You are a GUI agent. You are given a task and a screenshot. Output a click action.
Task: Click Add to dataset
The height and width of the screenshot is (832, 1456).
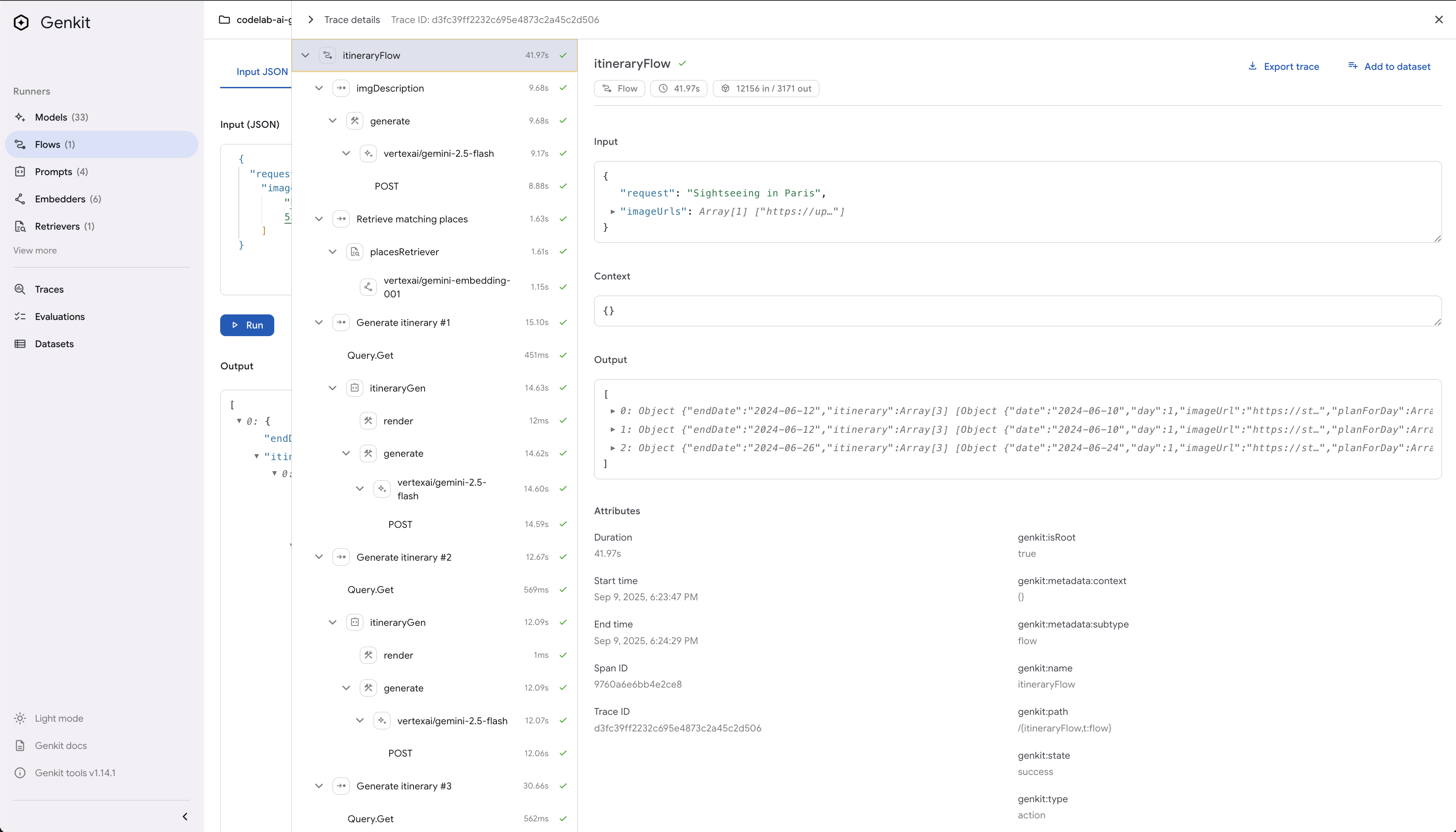coord(1389,66)
